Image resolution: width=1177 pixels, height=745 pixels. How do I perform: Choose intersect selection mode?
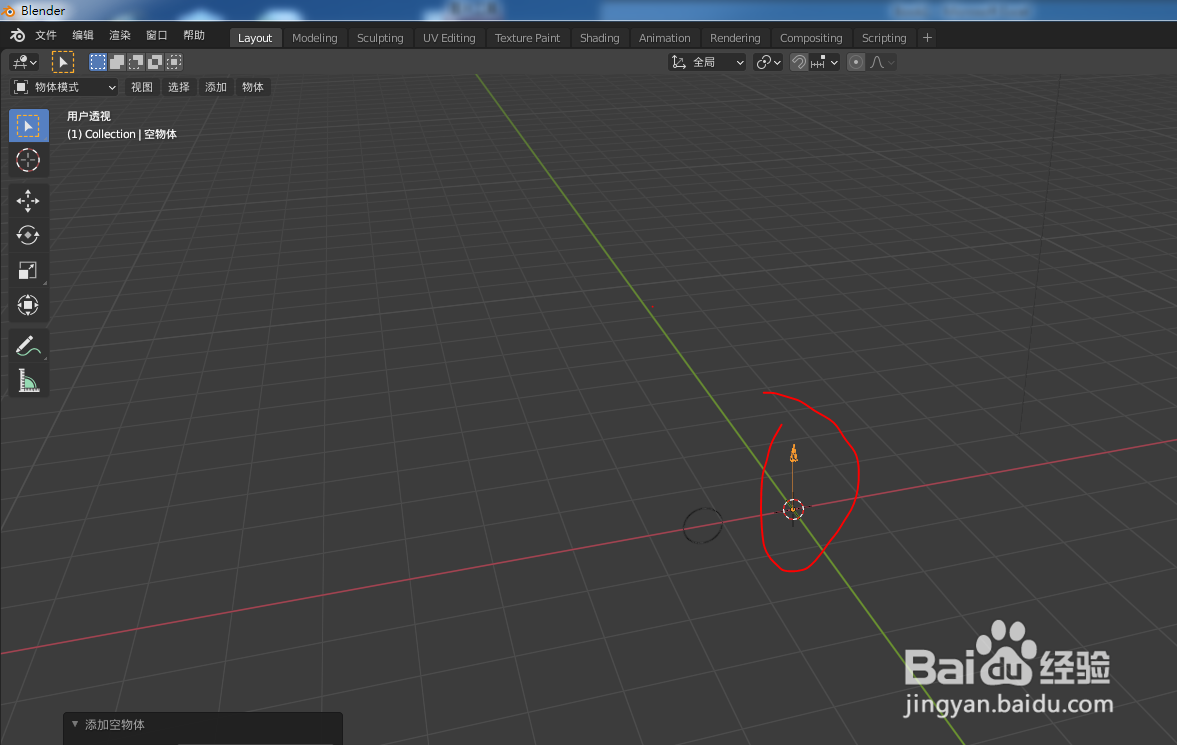pos(174,62)
